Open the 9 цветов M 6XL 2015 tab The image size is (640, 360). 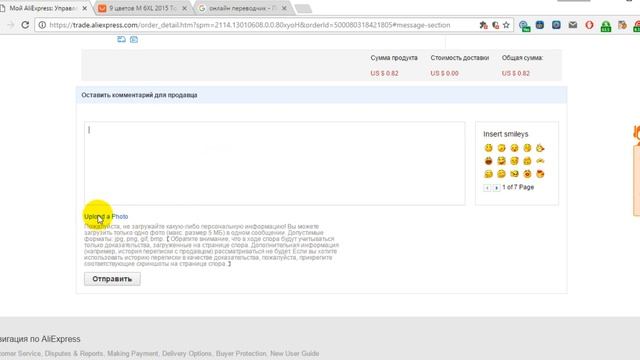tap(143, 8)
